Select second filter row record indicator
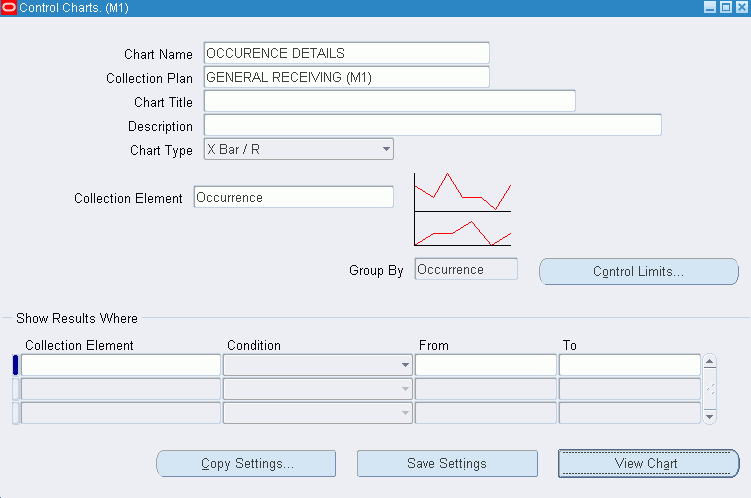Viewport: 751px width, 498px height. click(15, 389)
